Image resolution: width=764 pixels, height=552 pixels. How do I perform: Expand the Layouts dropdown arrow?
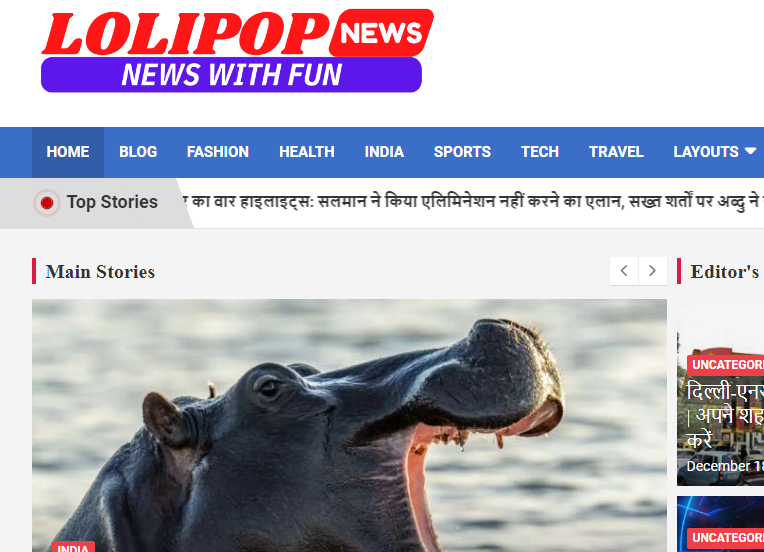(750, 152)
